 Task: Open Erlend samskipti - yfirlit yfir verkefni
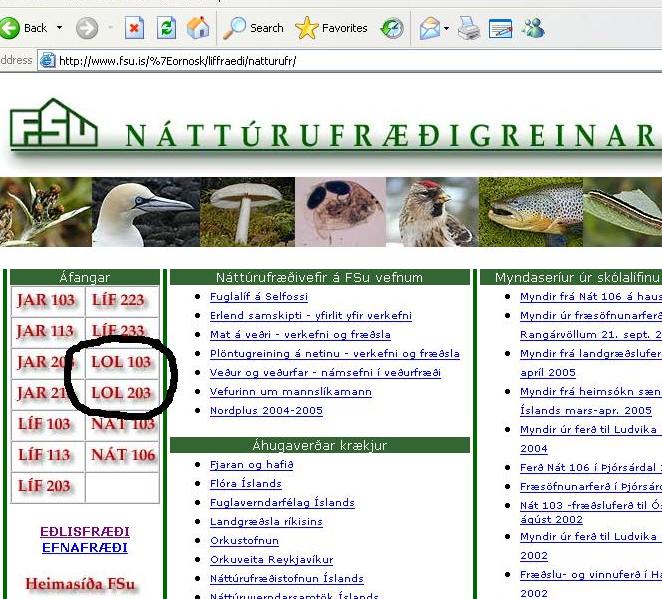coord(311,316)
